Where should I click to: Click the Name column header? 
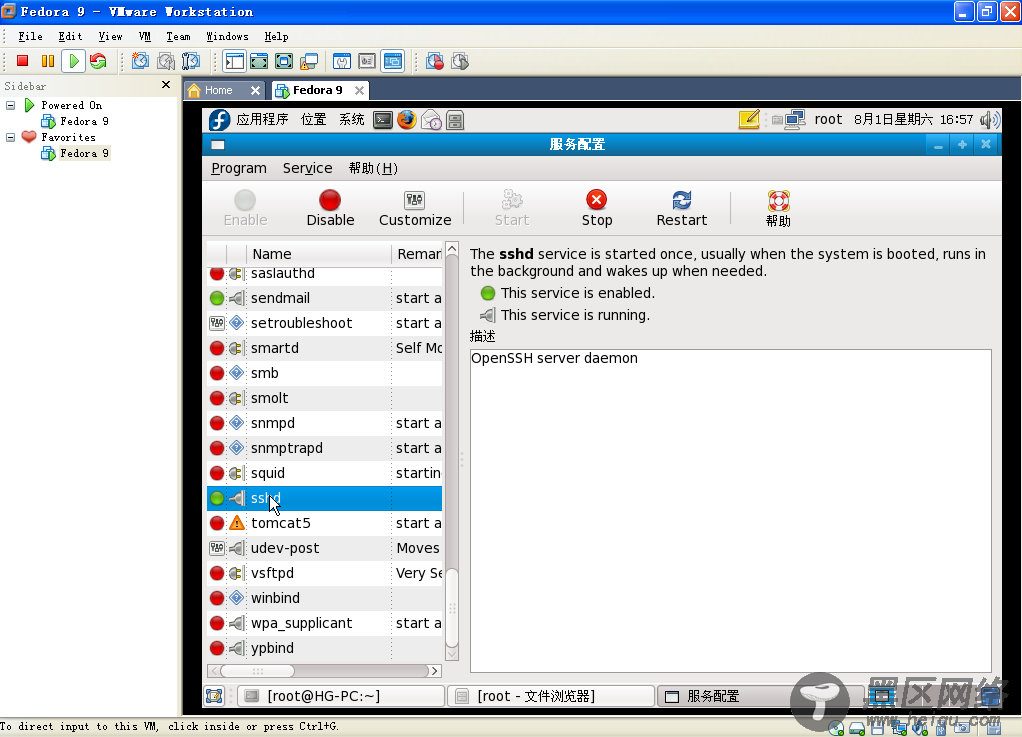[319, 253]
